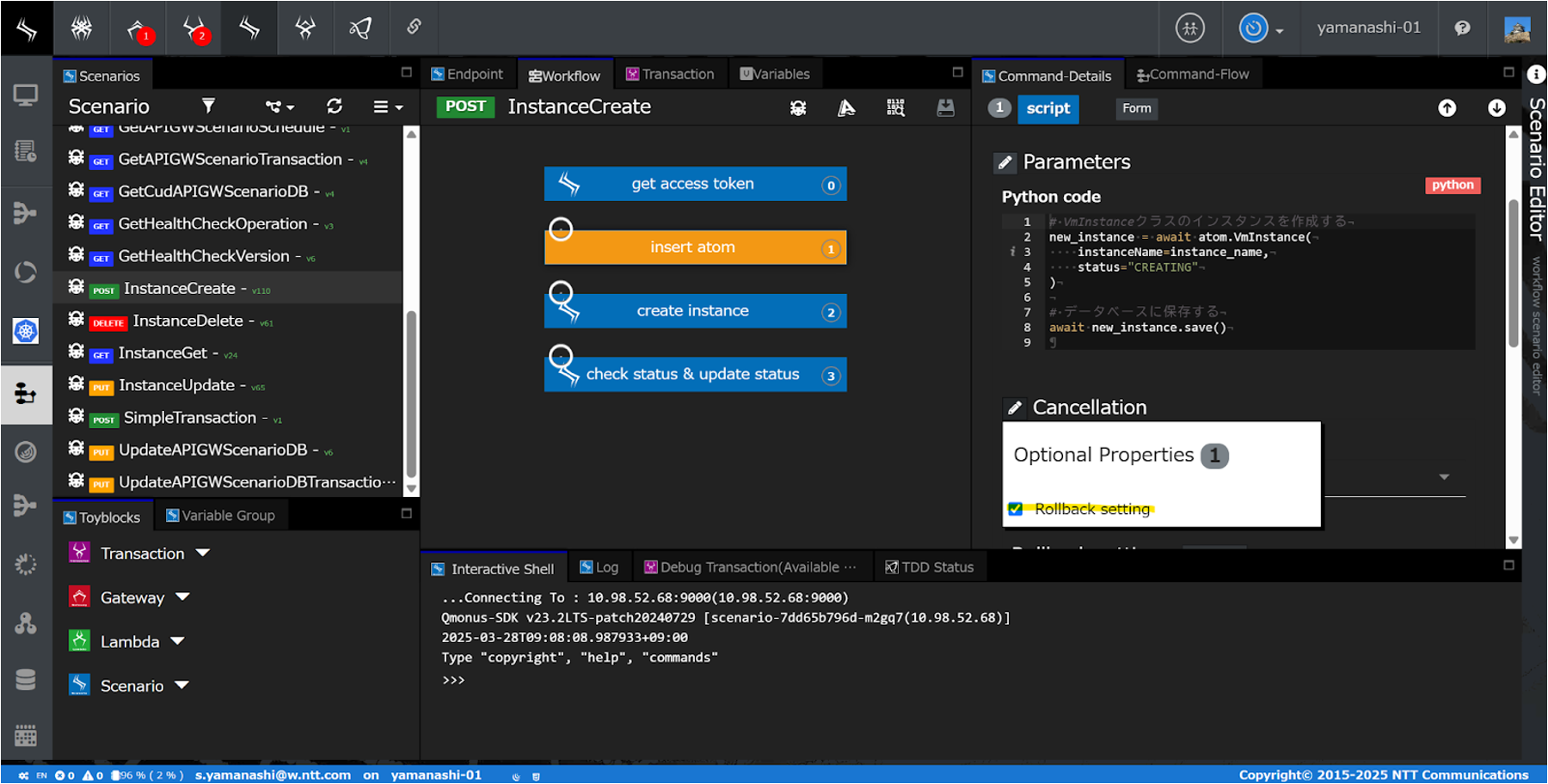Screen dimensions: 1548x784
Task: Click the Form button
Action: pyautogui.click(x=1136, y=108)
